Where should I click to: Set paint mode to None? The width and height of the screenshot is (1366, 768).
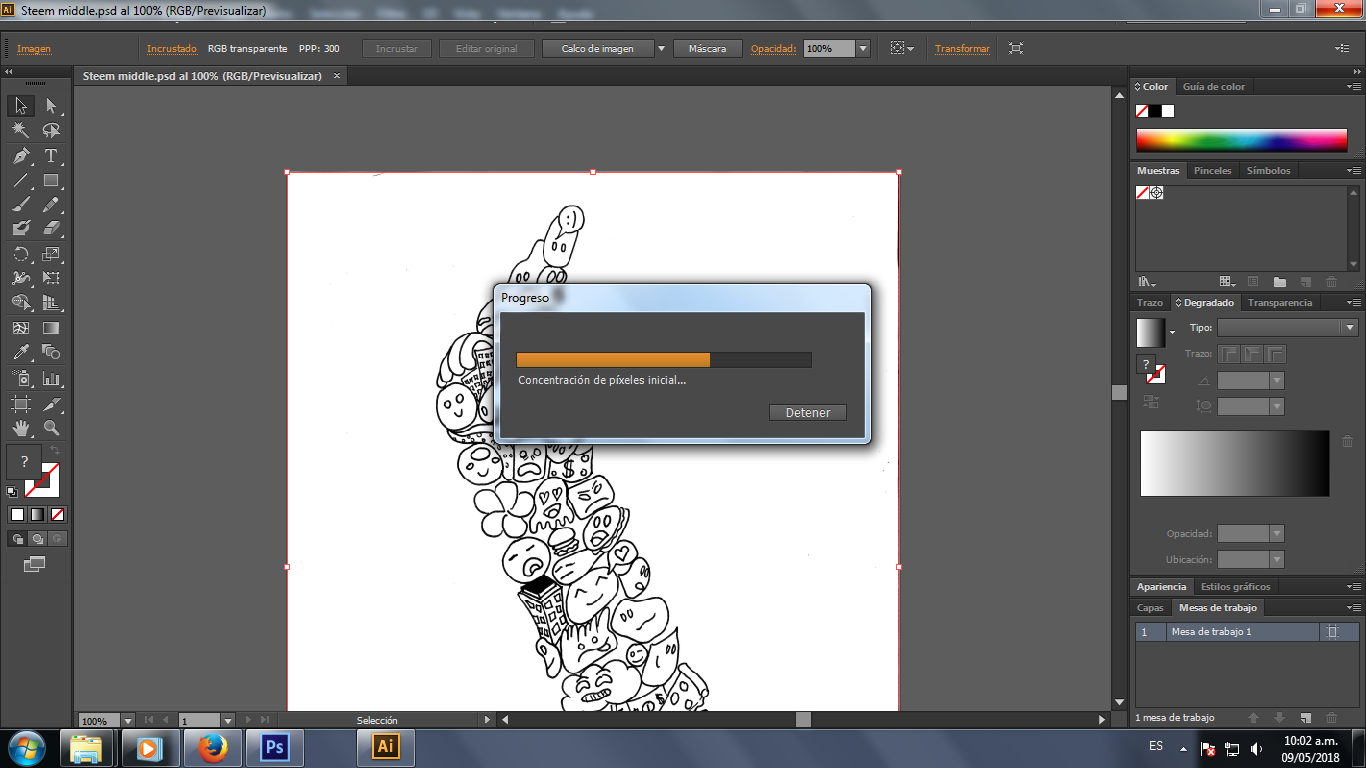tap(57, 515)
